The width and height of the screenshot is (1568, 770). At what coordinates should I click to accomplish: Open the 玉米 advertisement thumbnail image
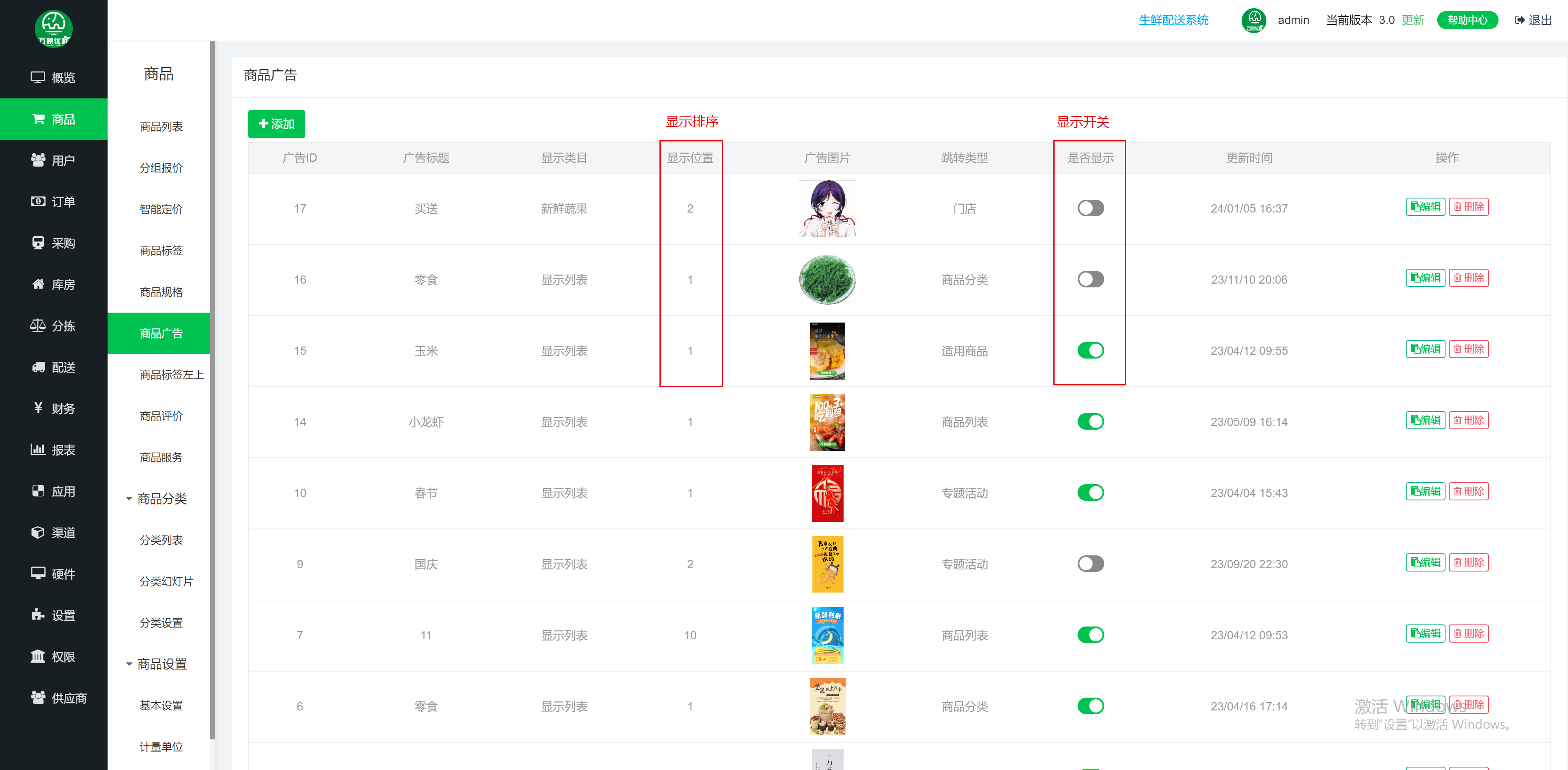827,350
